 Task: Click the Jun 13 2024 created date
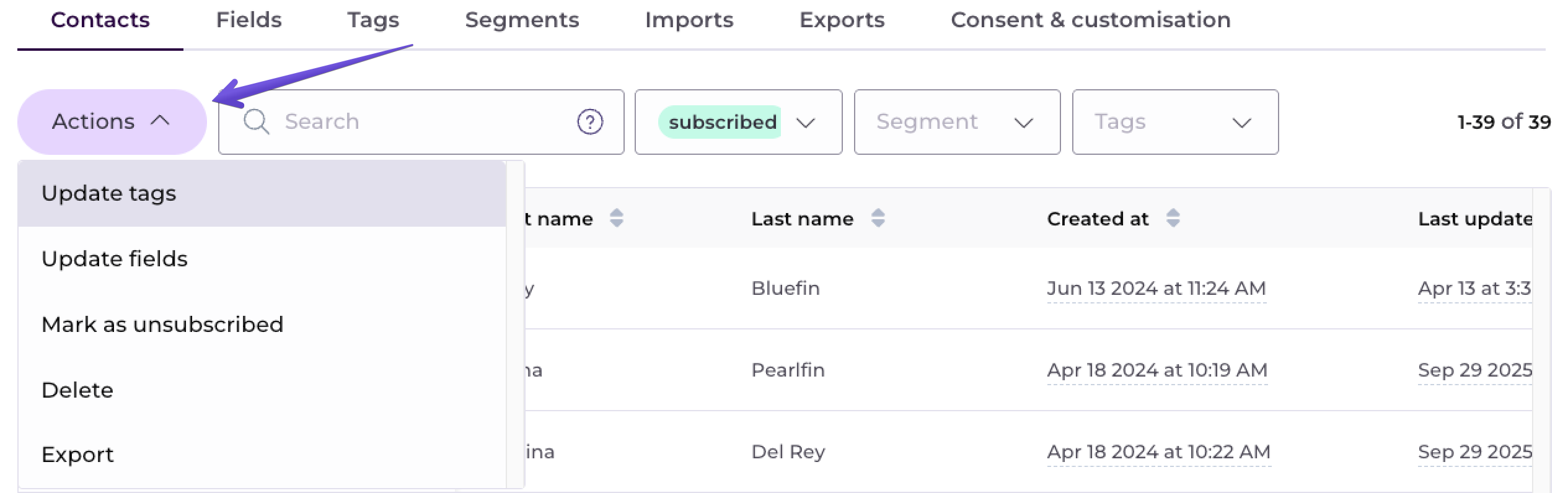click(1156, 288)
